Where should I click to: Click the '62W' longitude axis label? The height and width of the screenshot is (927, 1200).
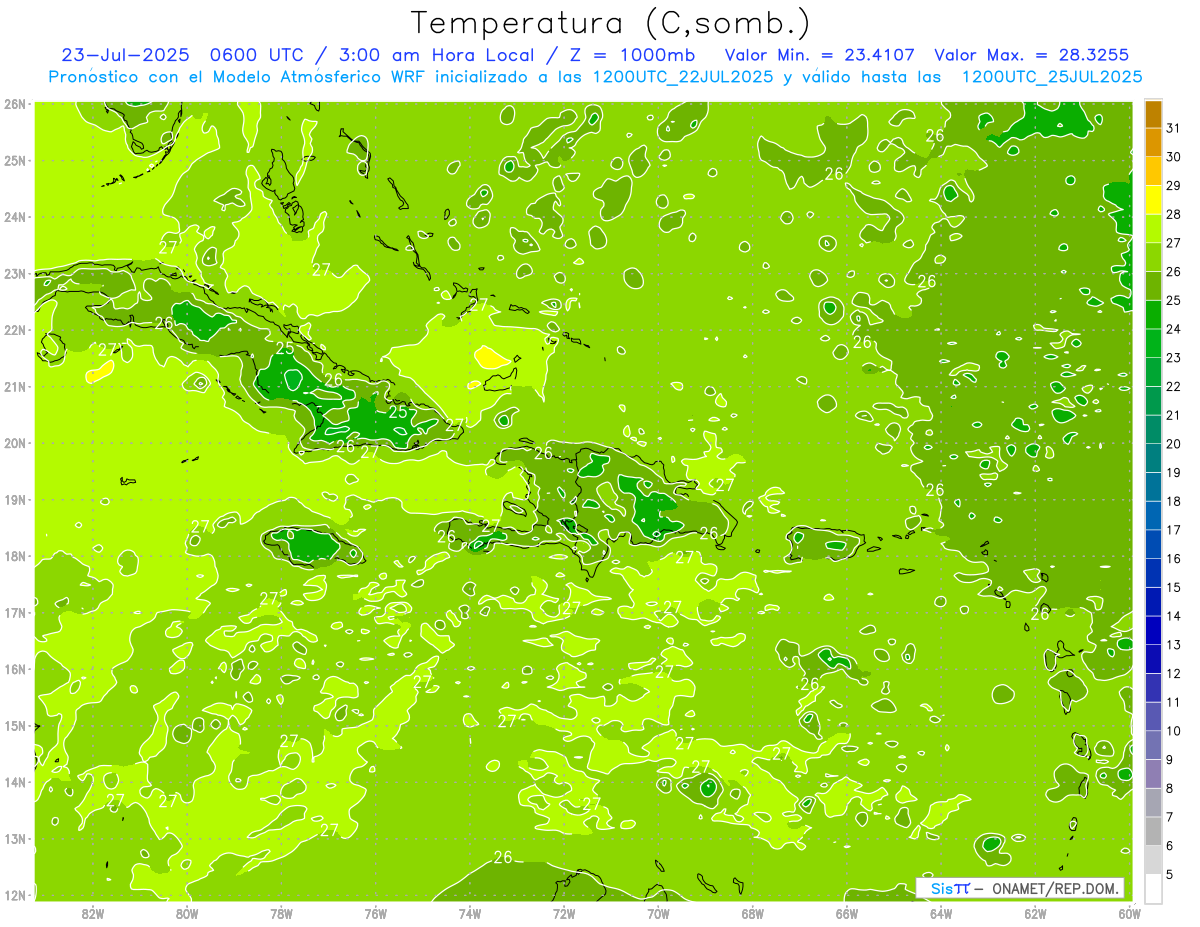point(1035,913)
